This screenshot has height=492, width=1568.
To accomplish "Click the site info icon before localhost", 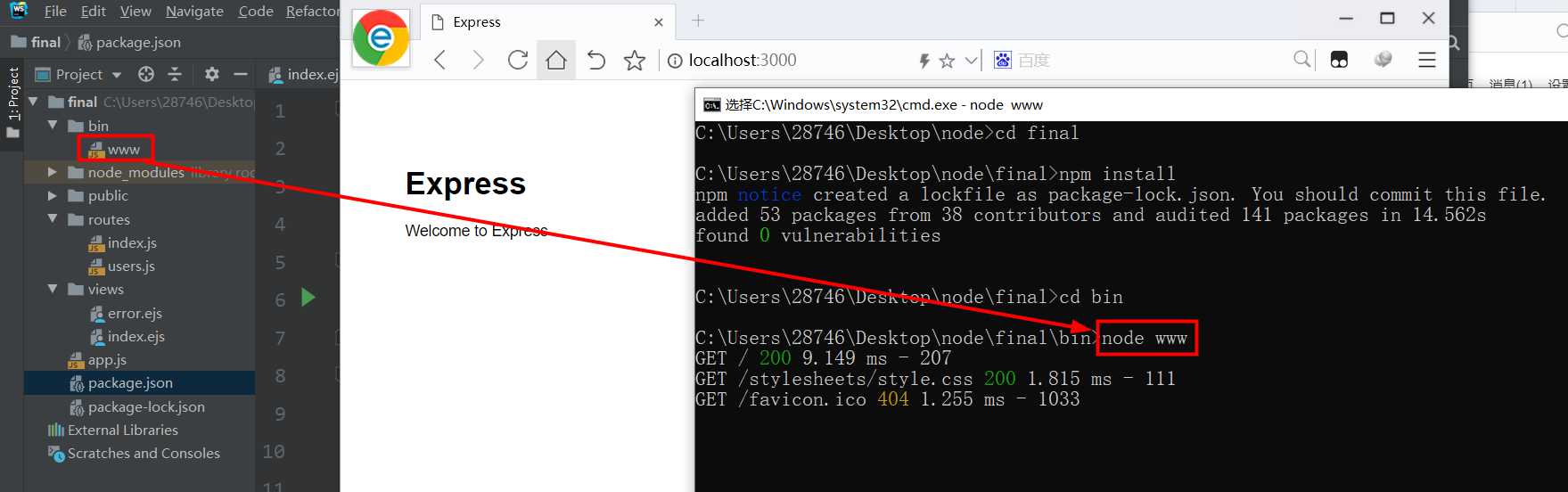I will coord(675,61).
